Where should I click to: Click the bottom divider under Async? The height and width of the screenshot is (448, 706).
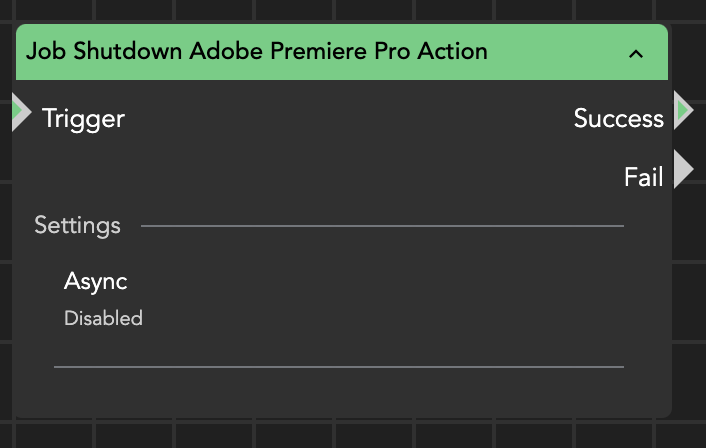[338, 367]
